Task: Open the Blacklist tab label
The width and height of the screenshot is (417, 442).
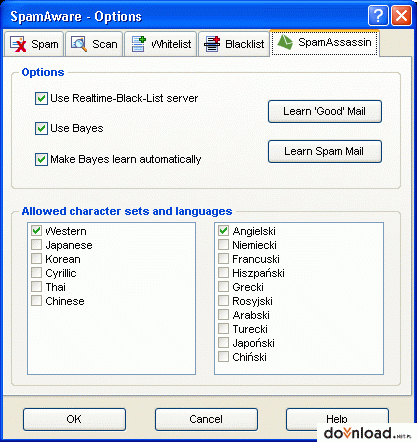Action: [x=245, y=44]
